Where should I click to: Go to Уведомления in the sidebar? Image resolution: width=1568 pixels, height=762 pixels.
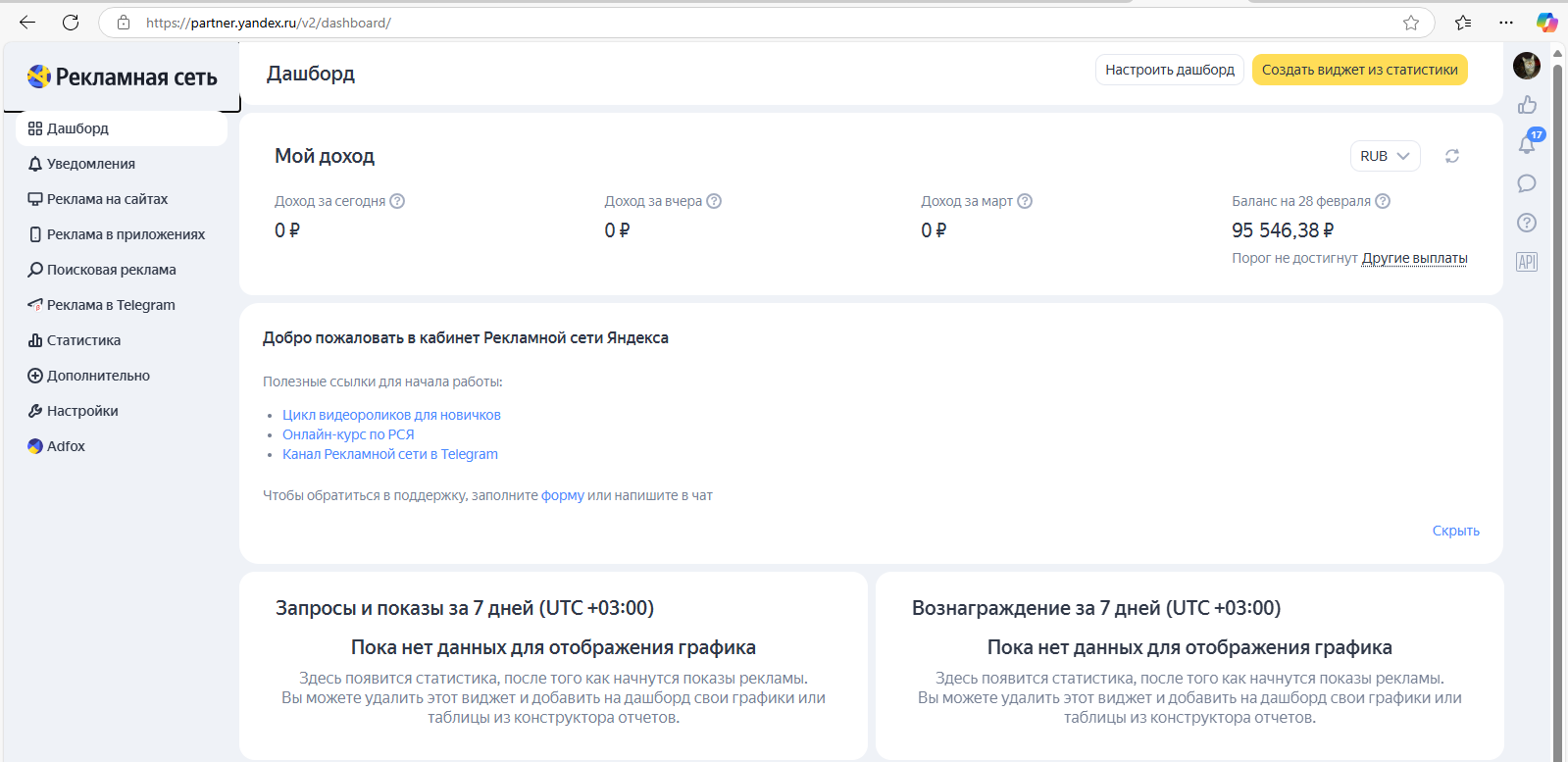click(122, 164)
